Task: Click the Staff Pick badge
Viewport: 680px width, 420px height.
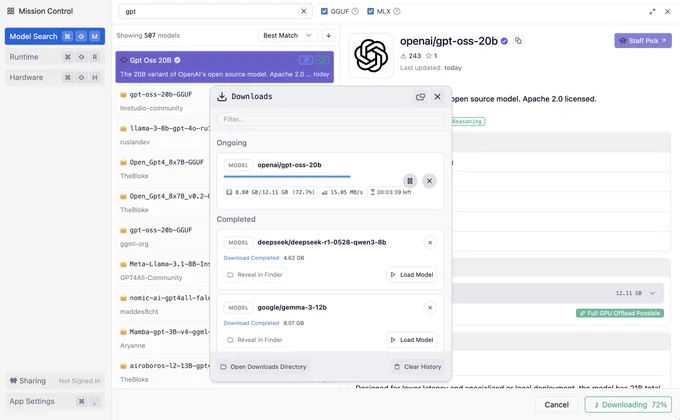Action: click(x=643, y=41)
